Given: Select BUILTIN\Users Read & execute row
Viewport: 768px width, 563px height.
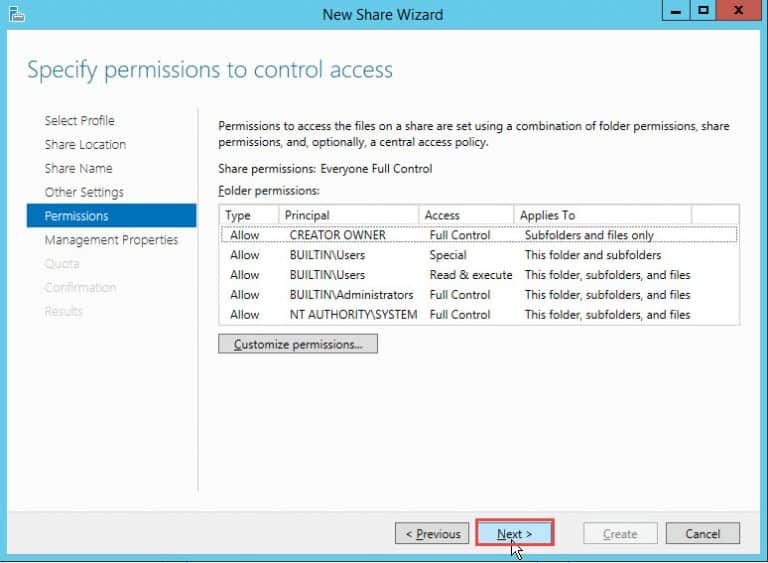Looking at the screenshot, I should pos(327,275).
